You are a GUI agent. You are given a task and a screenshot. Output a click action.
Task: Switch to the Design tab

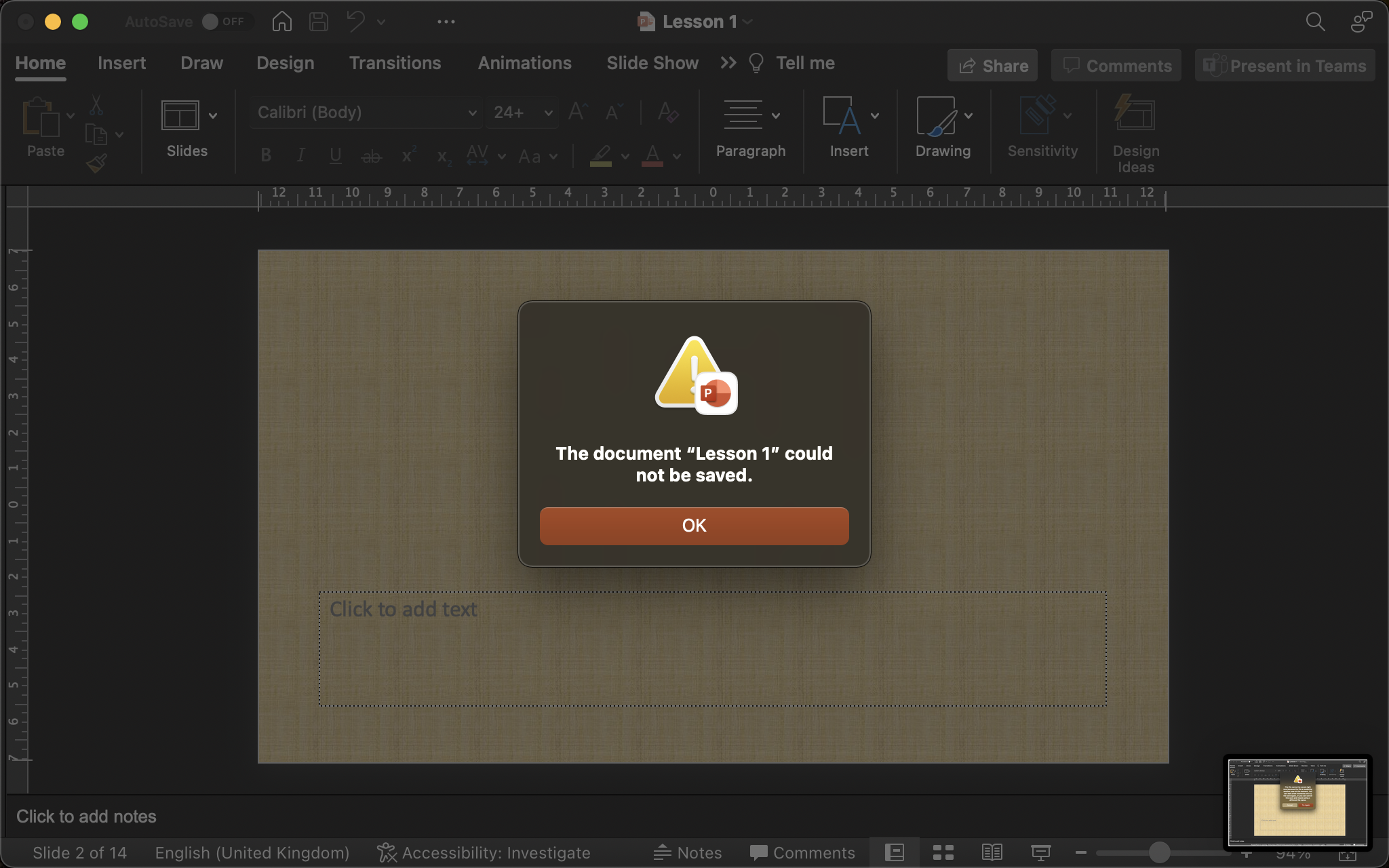(x=285, y=63)
